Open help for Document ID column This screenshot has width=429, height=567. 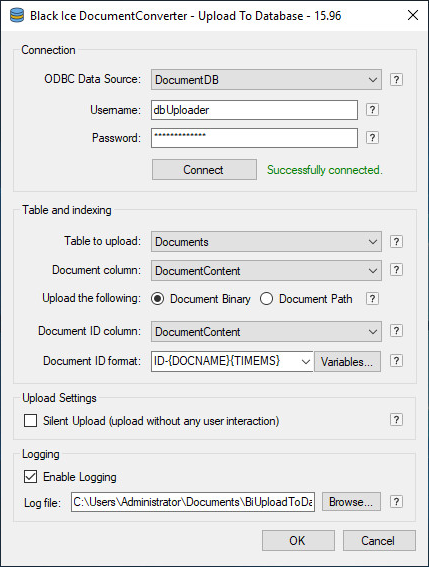[x=396, y=331]
